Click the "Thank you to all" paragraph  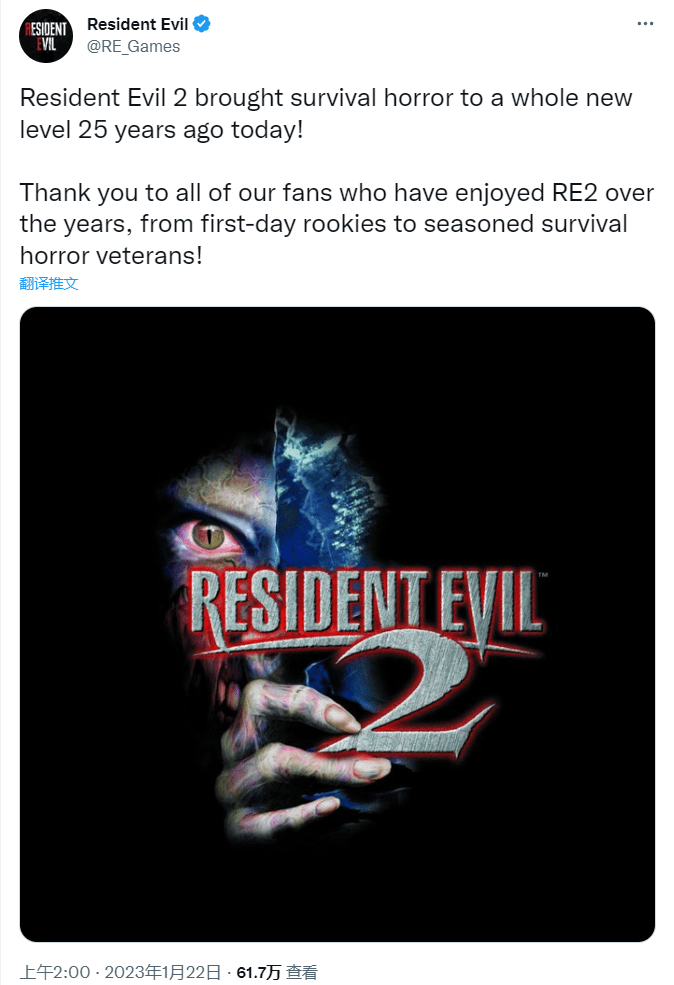click(337, 224)
